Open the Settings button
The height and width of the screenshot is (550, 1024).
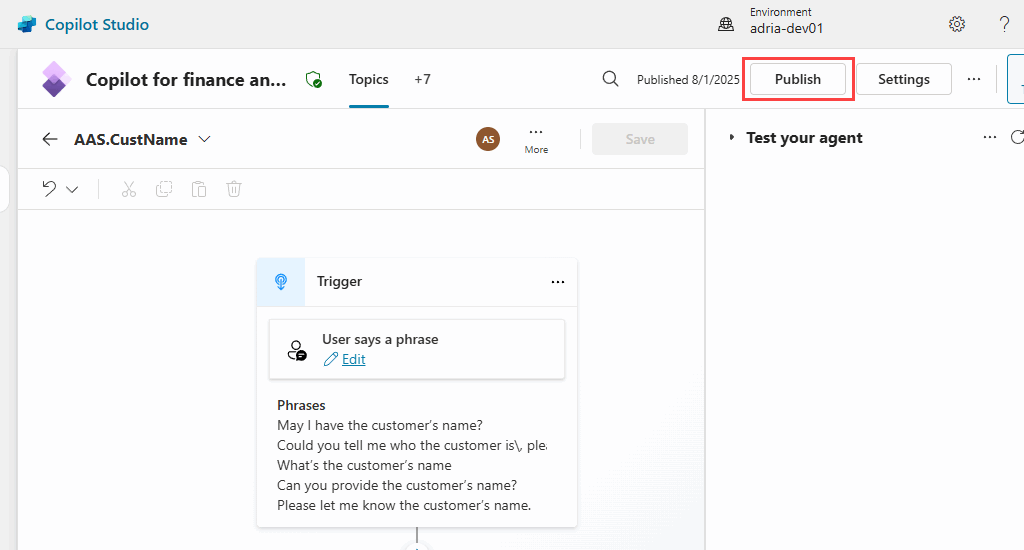(904, 79)
